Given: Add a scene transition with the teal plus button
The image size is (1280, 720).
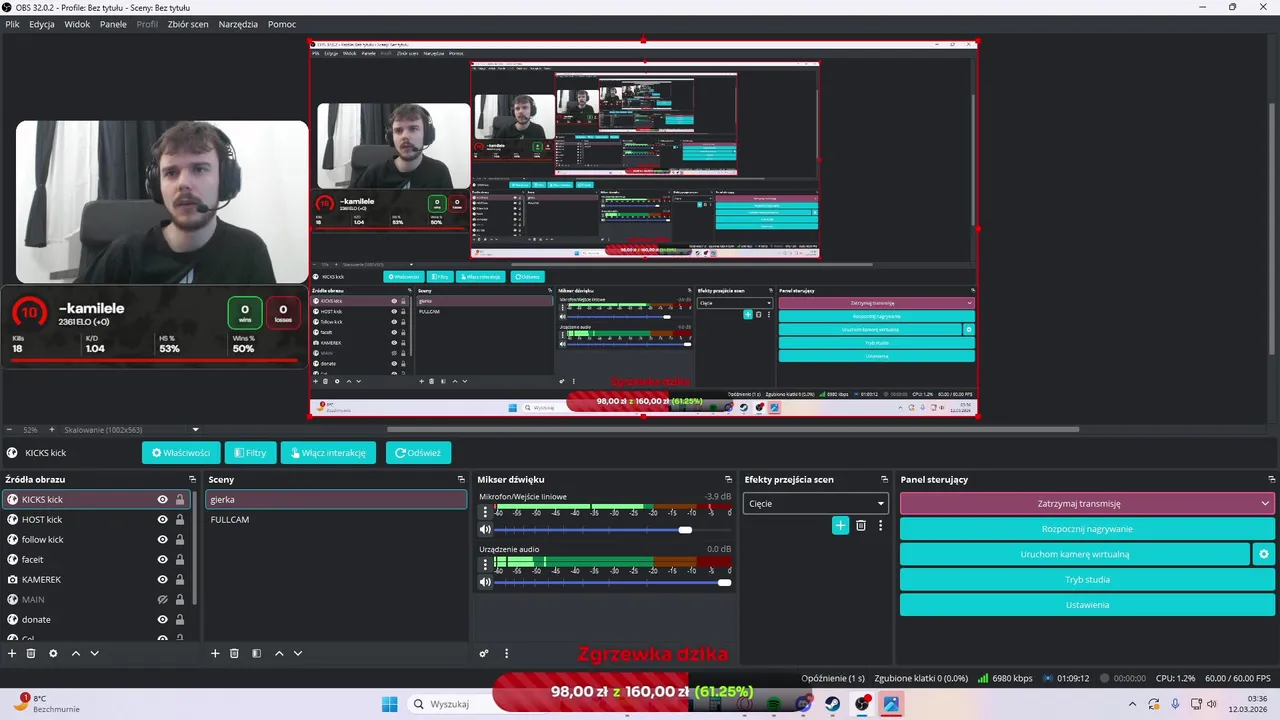Looking at the screenshot, I should [840, 525].
